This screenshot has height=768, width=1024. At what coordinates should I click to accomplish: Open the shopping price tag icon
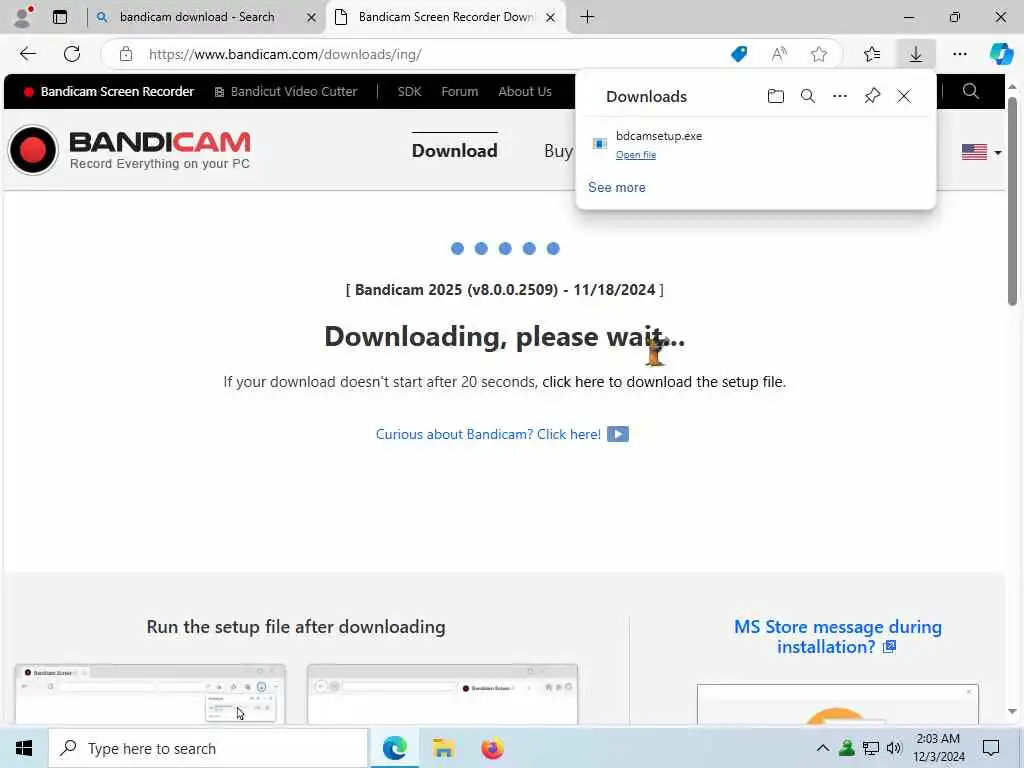click(x=739, y=54)
